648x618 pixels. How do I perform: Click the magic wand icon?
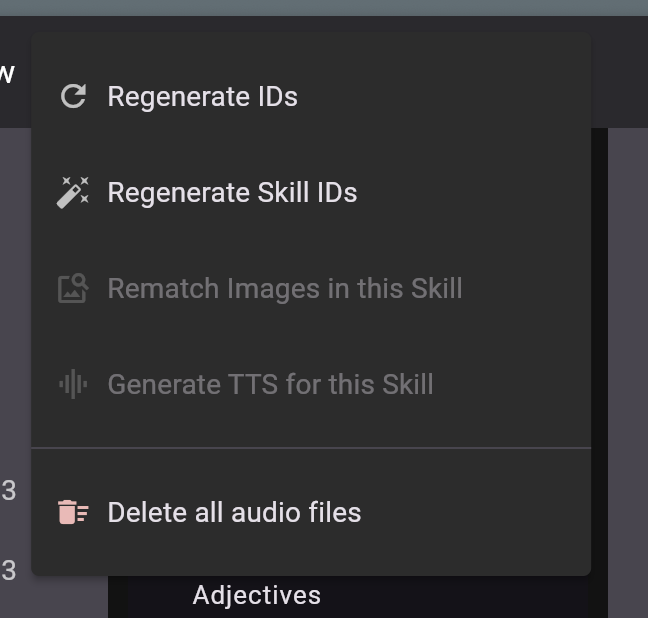pos(73,192)
